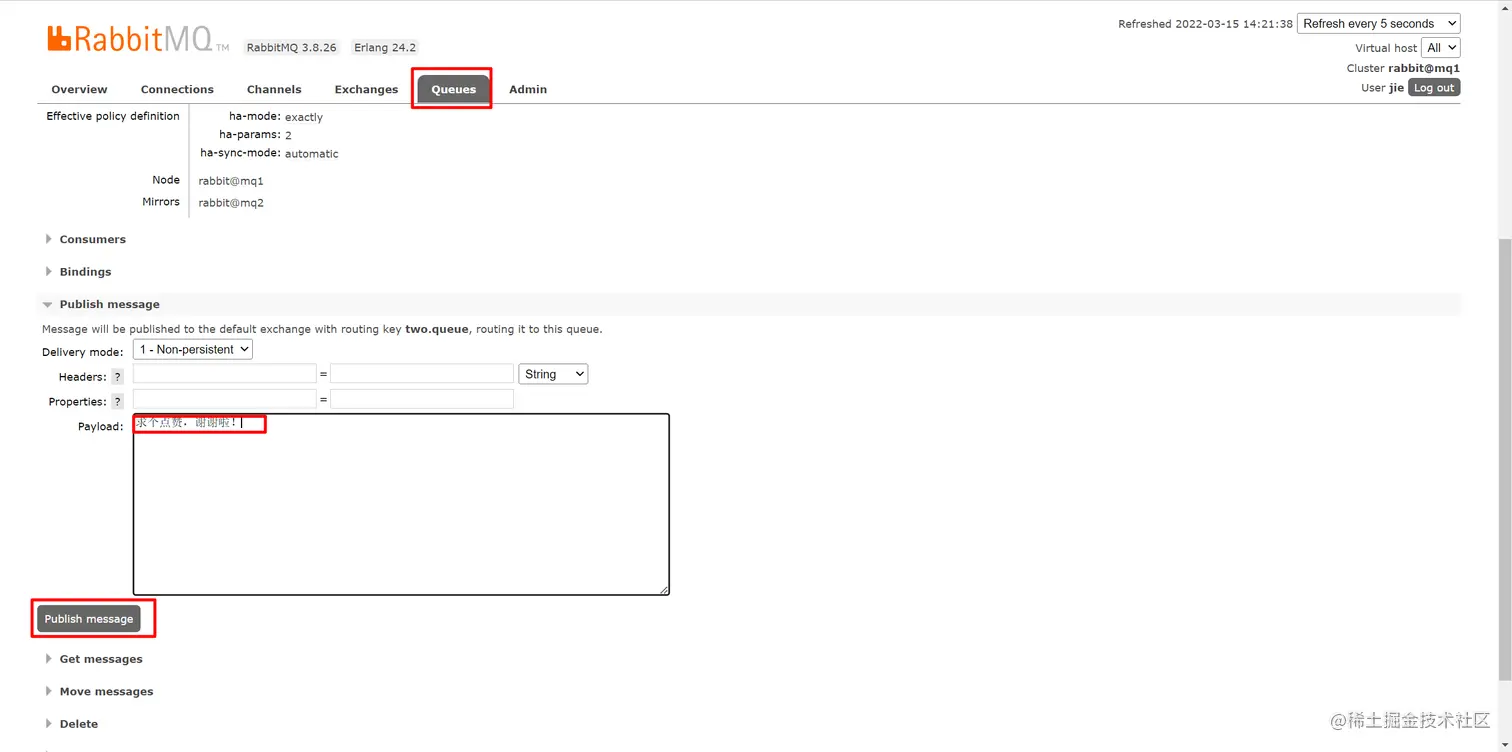Focus the Headers name input field

coord(225,373)
